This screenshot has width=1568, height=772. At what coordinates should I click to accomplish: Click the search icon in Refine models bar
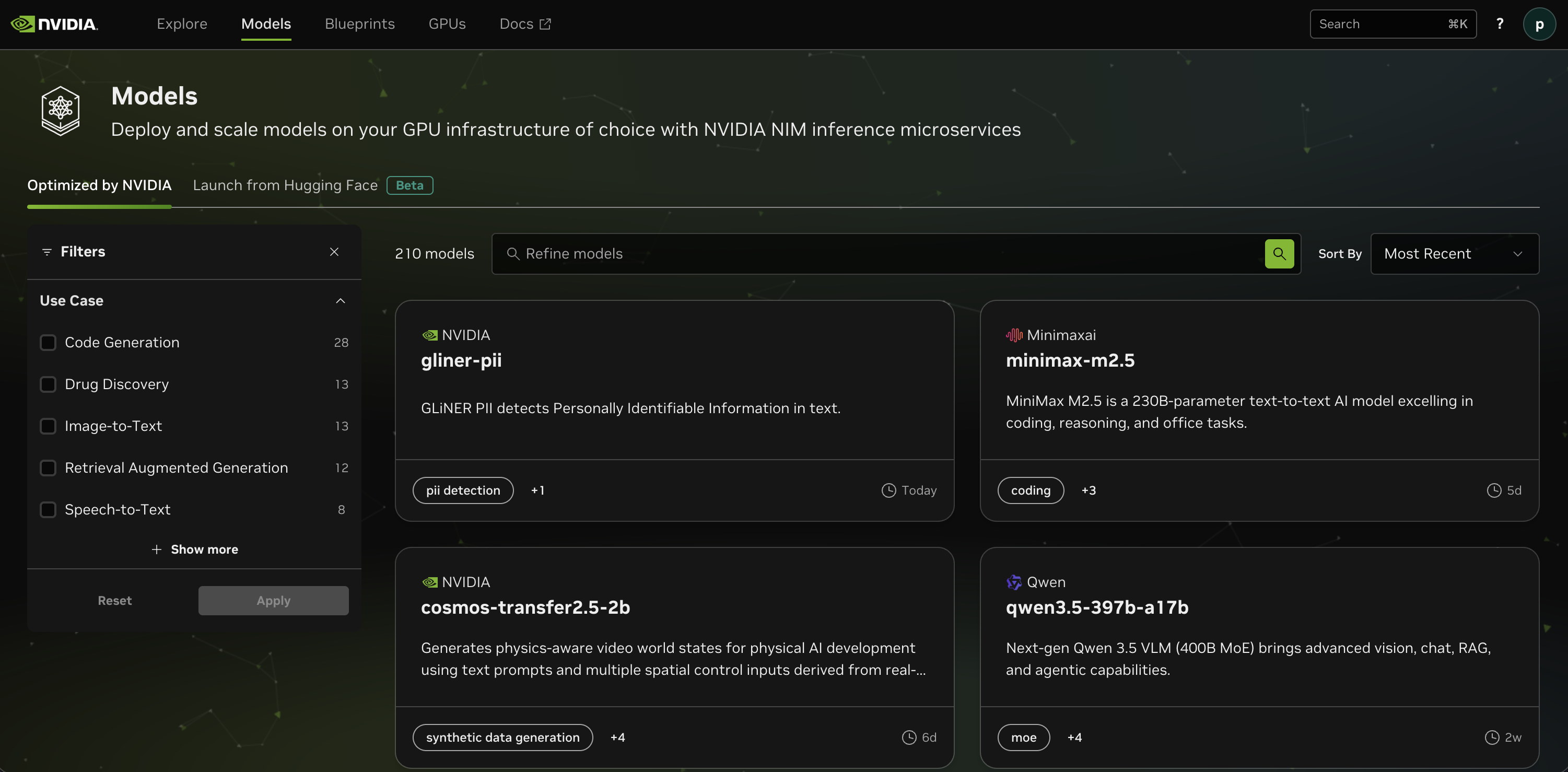coord(1279,253)
